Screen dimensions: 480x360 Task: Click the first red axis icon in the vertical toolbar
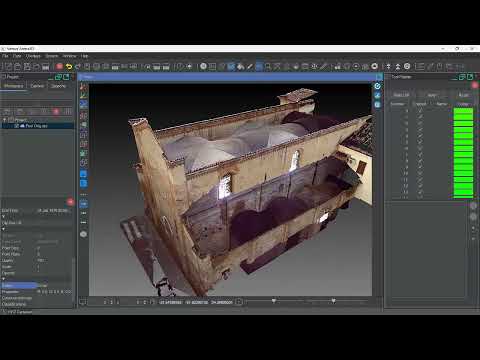point(84,87)
